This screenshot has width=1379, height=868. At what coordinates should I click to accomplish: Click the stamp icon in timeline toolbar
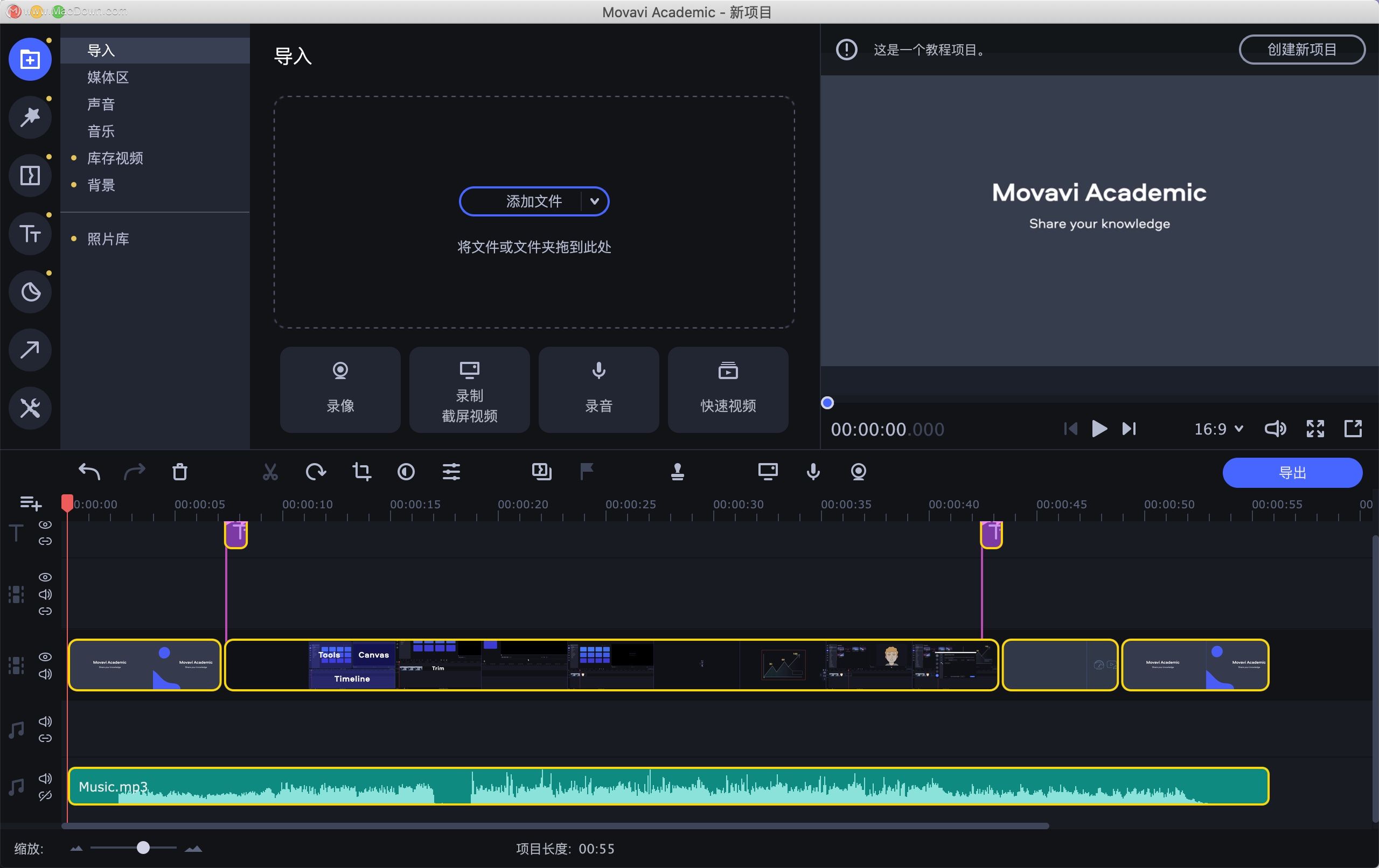tap(678, 472)
